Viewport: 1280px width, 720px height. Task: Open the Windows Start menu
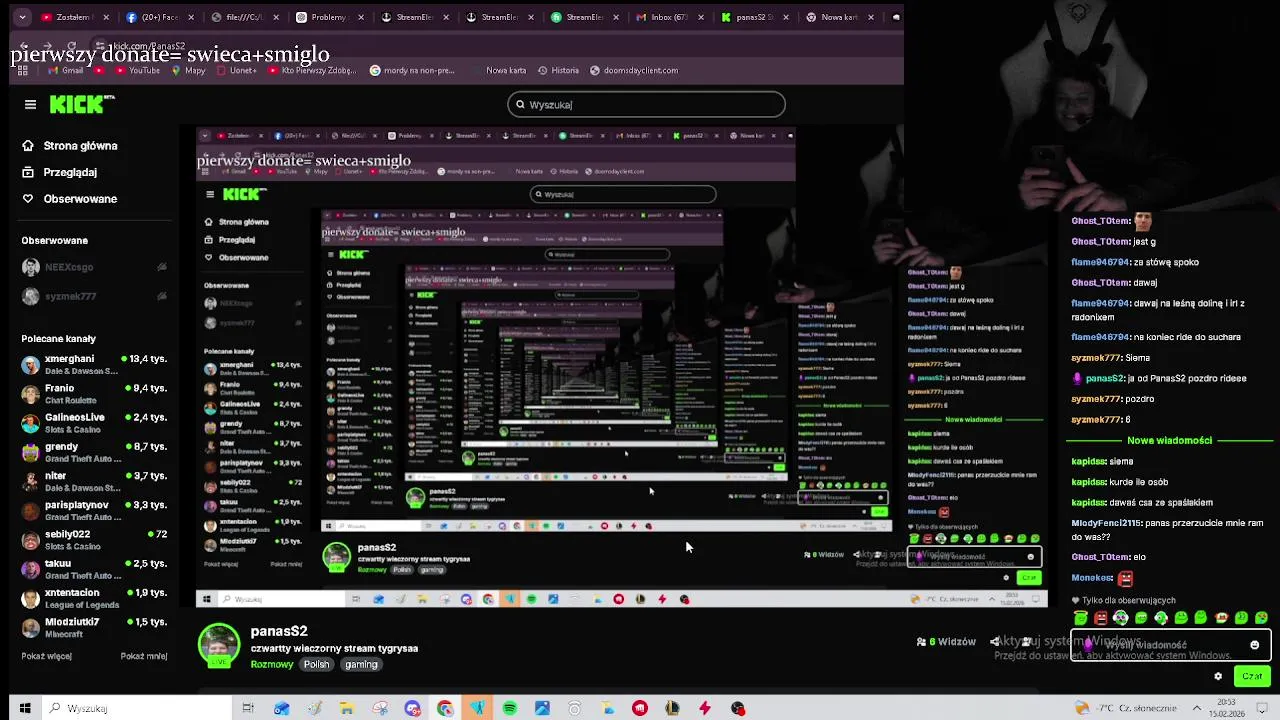(x=25, y=708)
